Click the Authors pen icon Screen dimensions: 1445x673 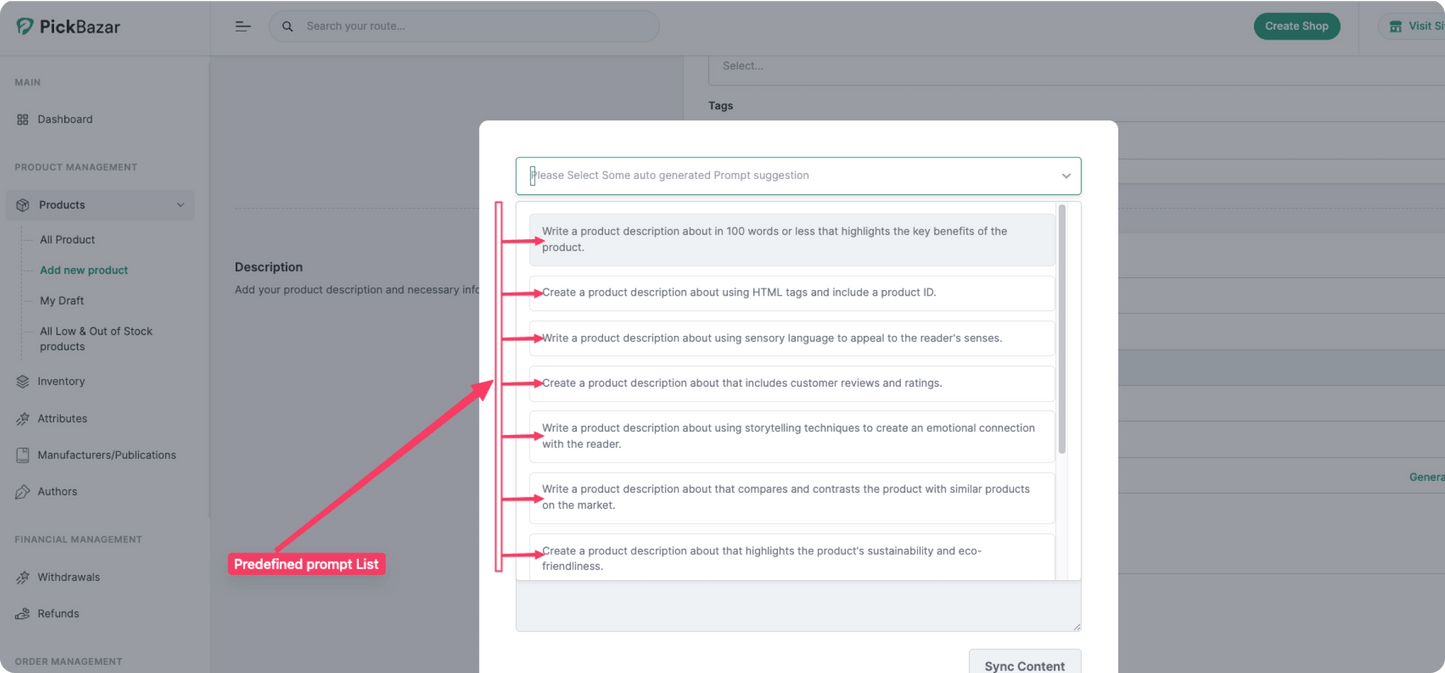[x=23, y=492]
